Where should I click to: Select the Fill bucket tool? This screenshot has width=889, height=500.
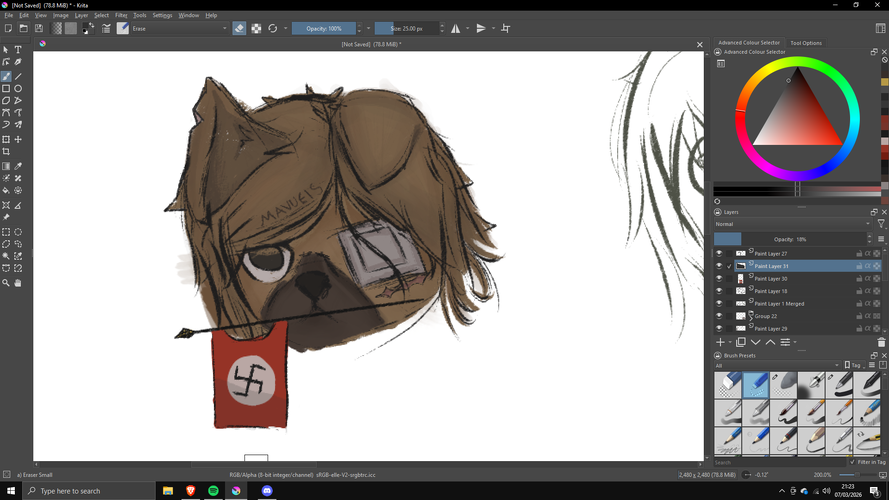pyautogui.click(x=6, y=190)
